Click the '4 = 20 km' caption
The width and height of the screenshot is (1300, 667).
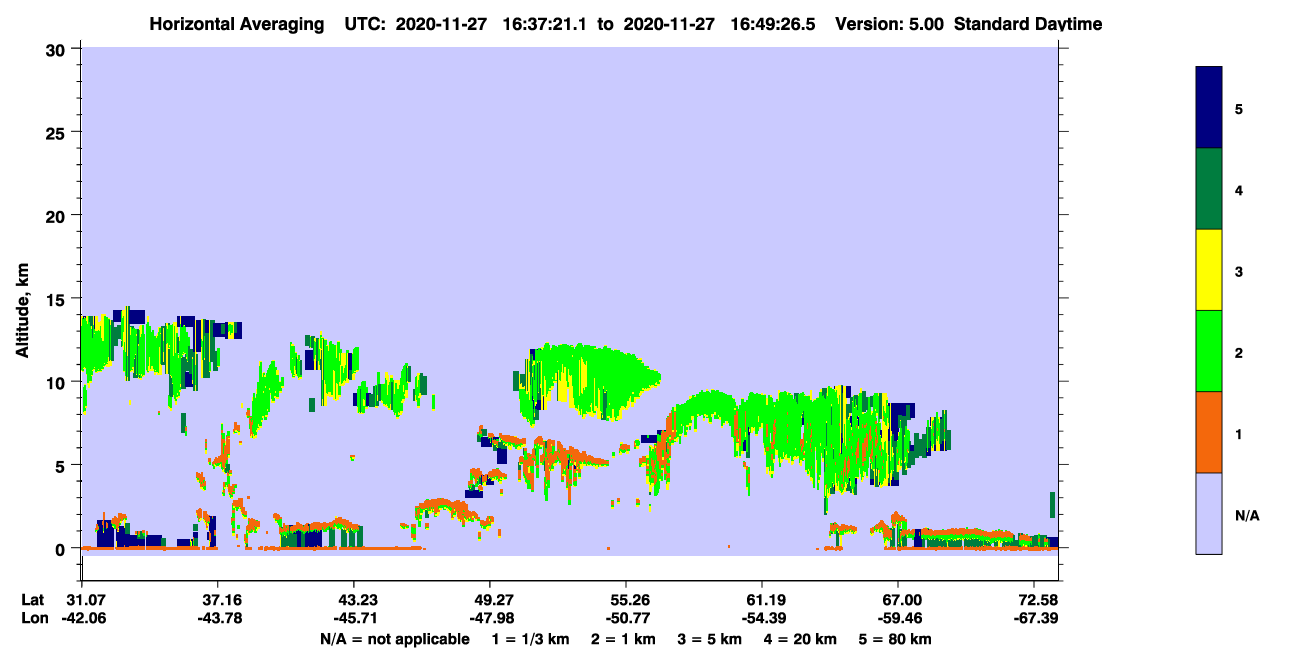798,639
